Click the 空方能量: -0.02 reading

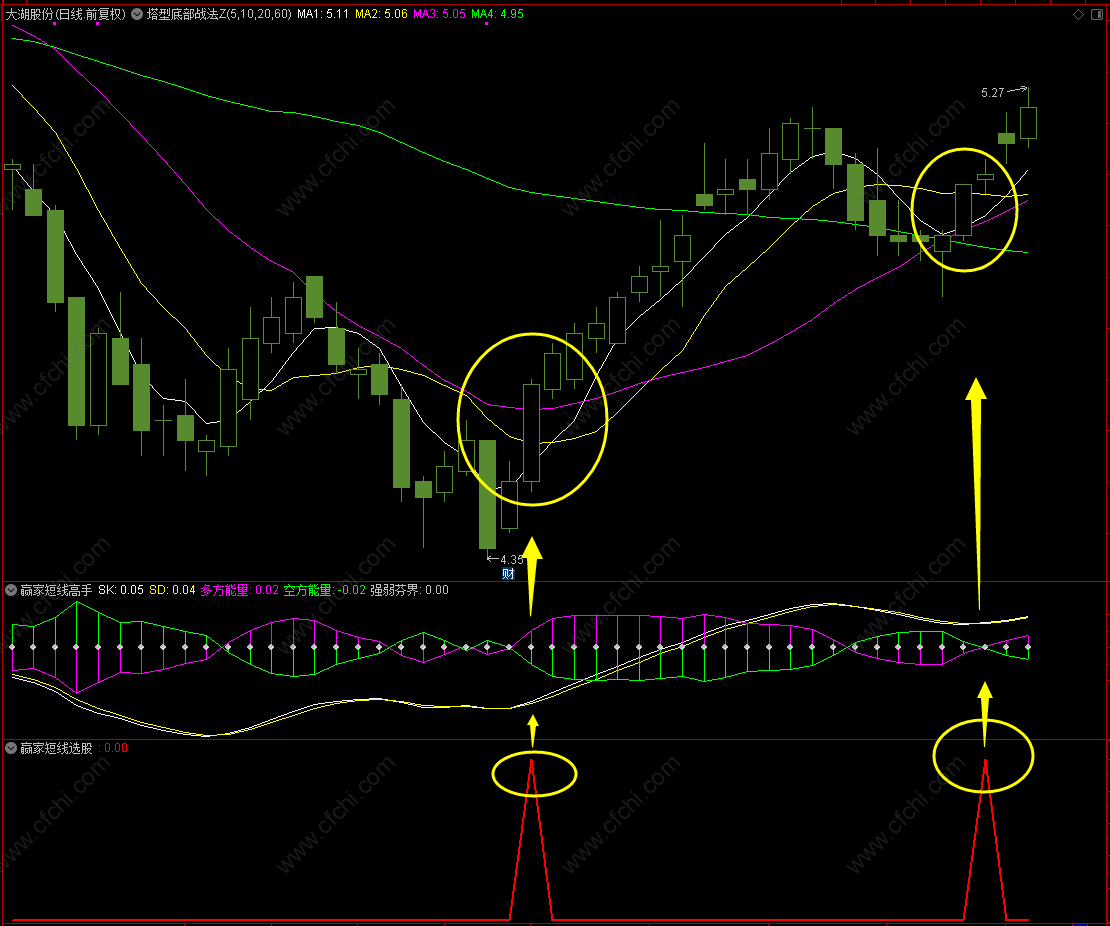(325, 590)
